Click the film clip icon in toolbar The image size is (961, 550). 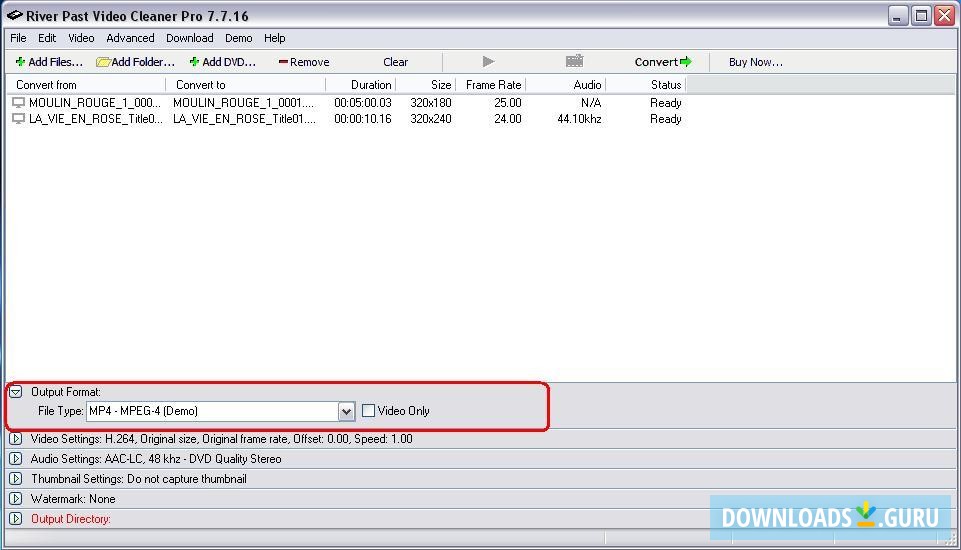(574, 61)
